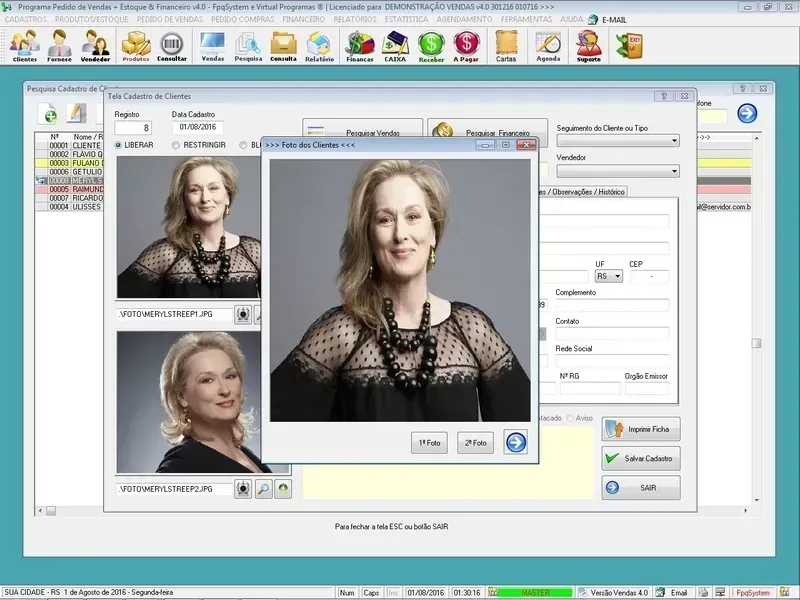
Task: Open the CAIXA cash register icon
Action: coord(395,45)
